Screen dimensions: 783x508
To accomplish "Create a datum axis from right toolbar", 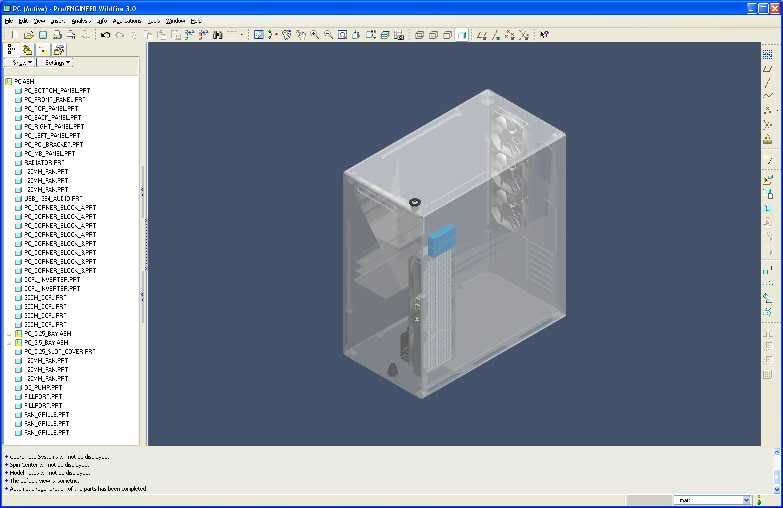I will click(768, 82).
